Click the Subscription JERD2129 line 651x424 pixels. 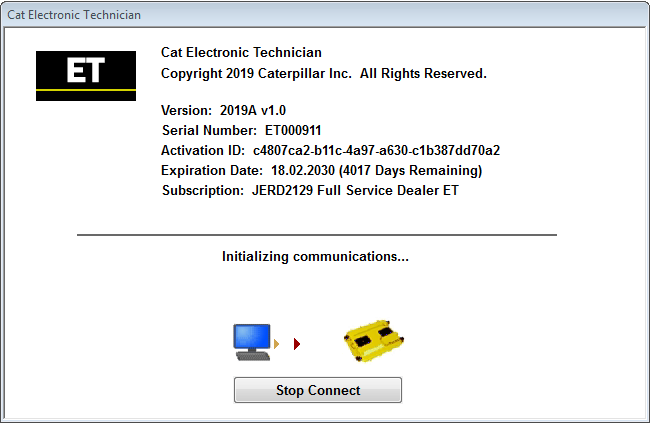(310, 190)
